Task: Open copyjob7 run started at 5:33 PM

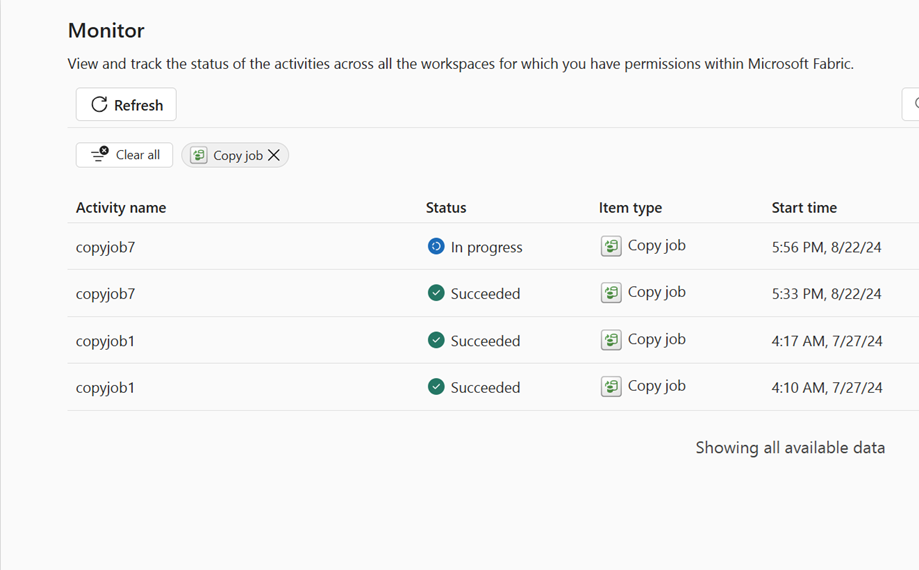Action: pyautogui.click(x=105, y=294)
